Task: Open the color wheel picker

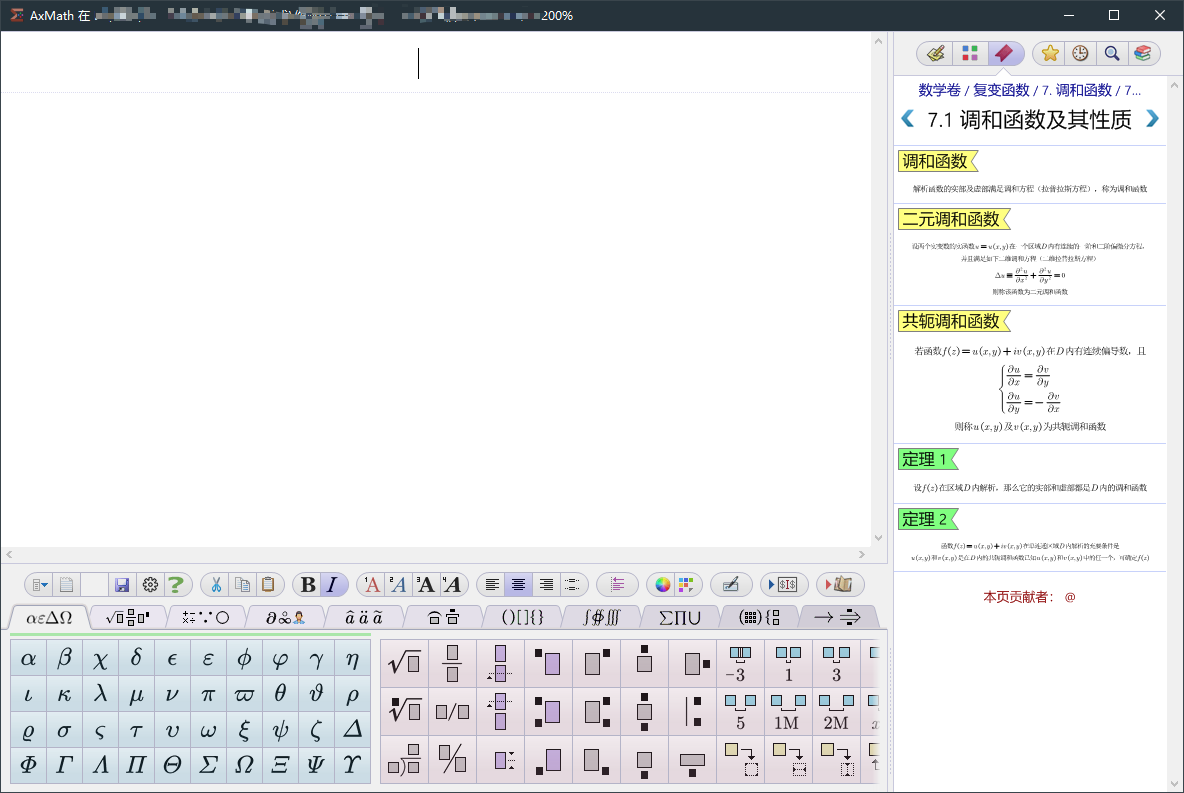Action: point(663,586)
